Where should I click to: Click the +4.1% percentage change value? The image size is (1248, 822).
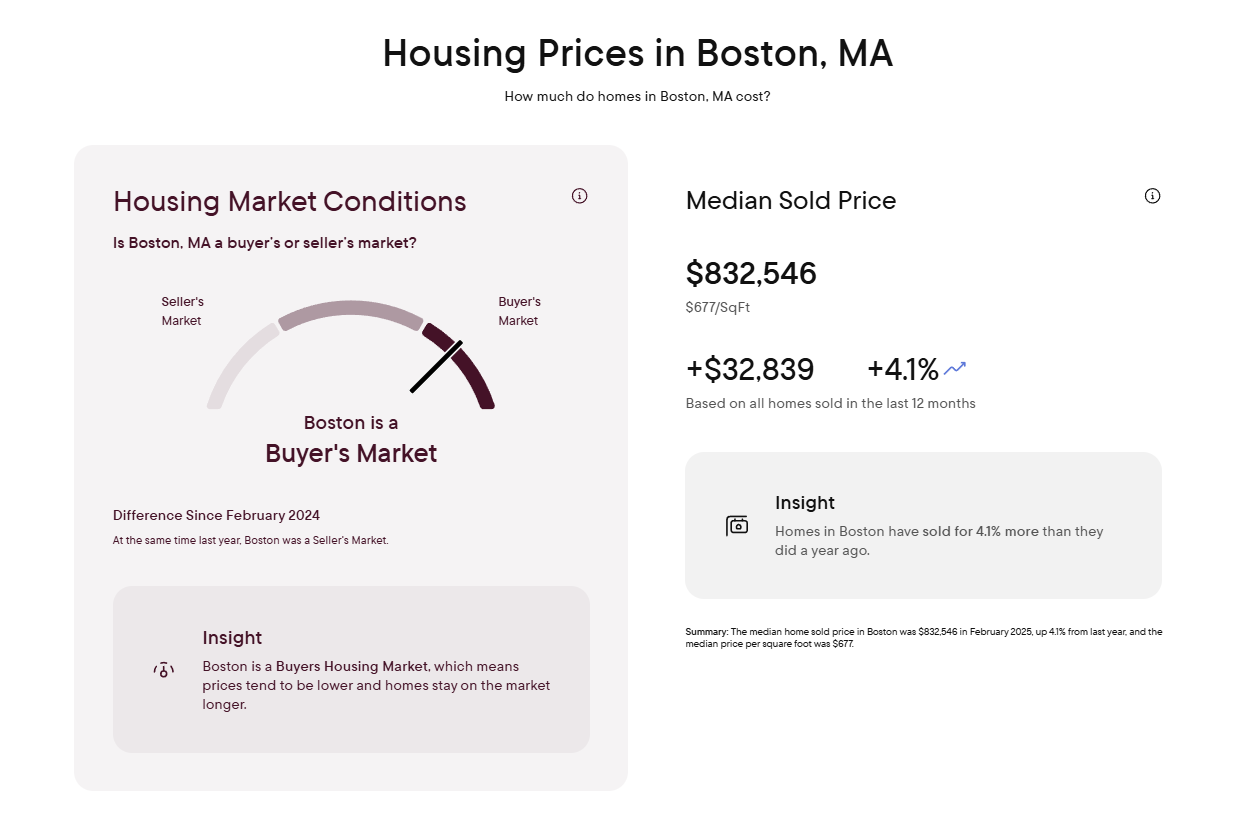[902, 370]
